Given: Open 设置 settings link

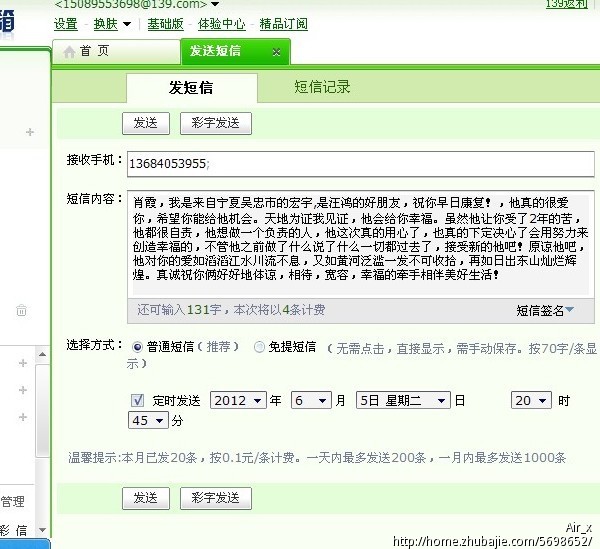Looking at the screenshot, I should point(65,24).
